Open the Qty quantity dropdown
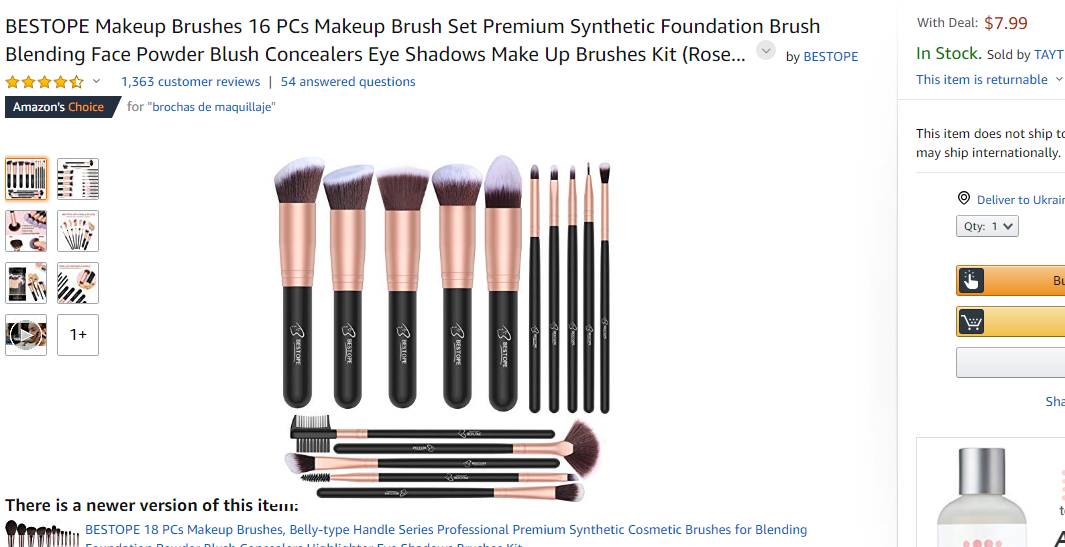Image resolution: width=1065 pixels, height=547 pixels. [988, 226]
